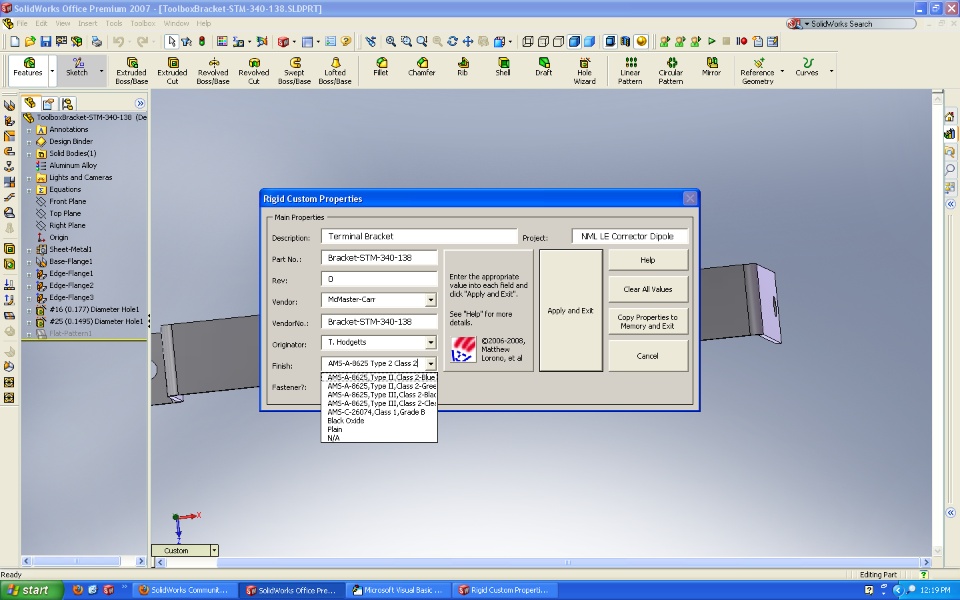Expand the Annotations tree node
This screenshot has width=960, height=600.
click(29, 130)
